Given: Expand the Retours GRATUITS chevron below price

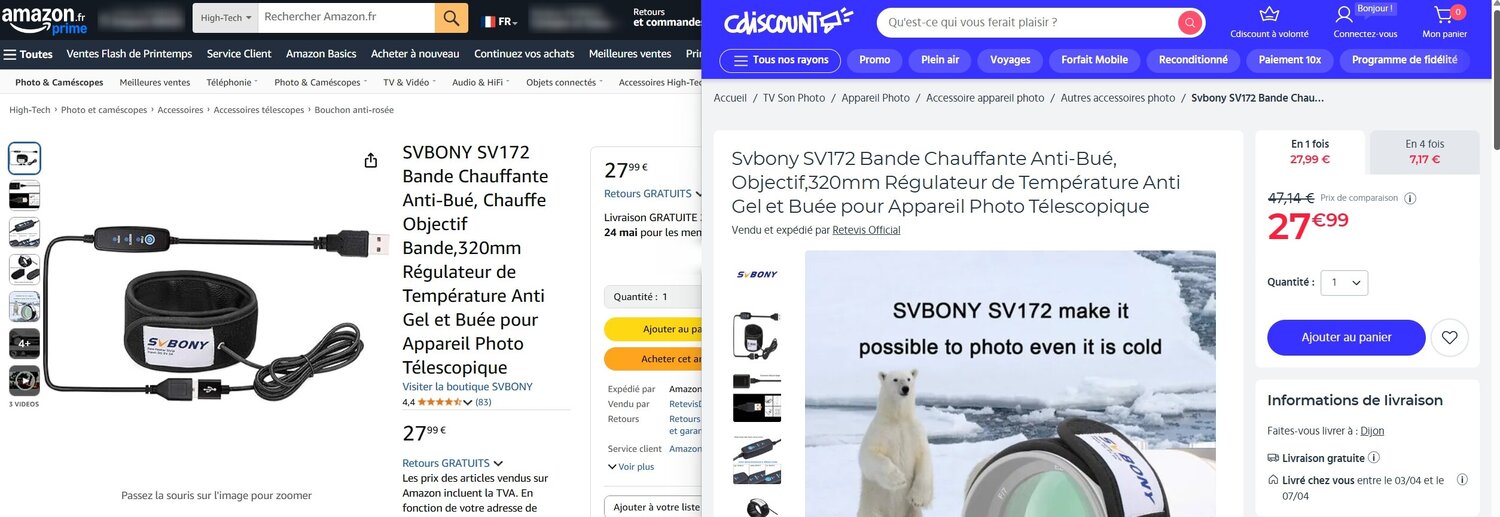Looking at the screenshot, I should point(498,464).
